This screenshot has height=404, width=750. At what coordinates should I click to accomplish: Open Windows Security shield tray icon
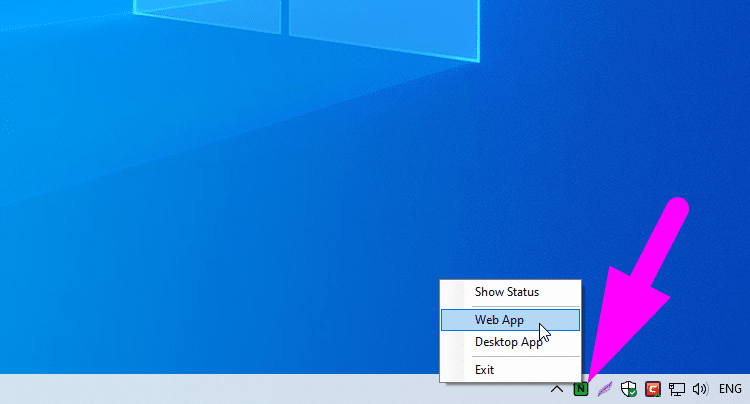tap(629, 389)
